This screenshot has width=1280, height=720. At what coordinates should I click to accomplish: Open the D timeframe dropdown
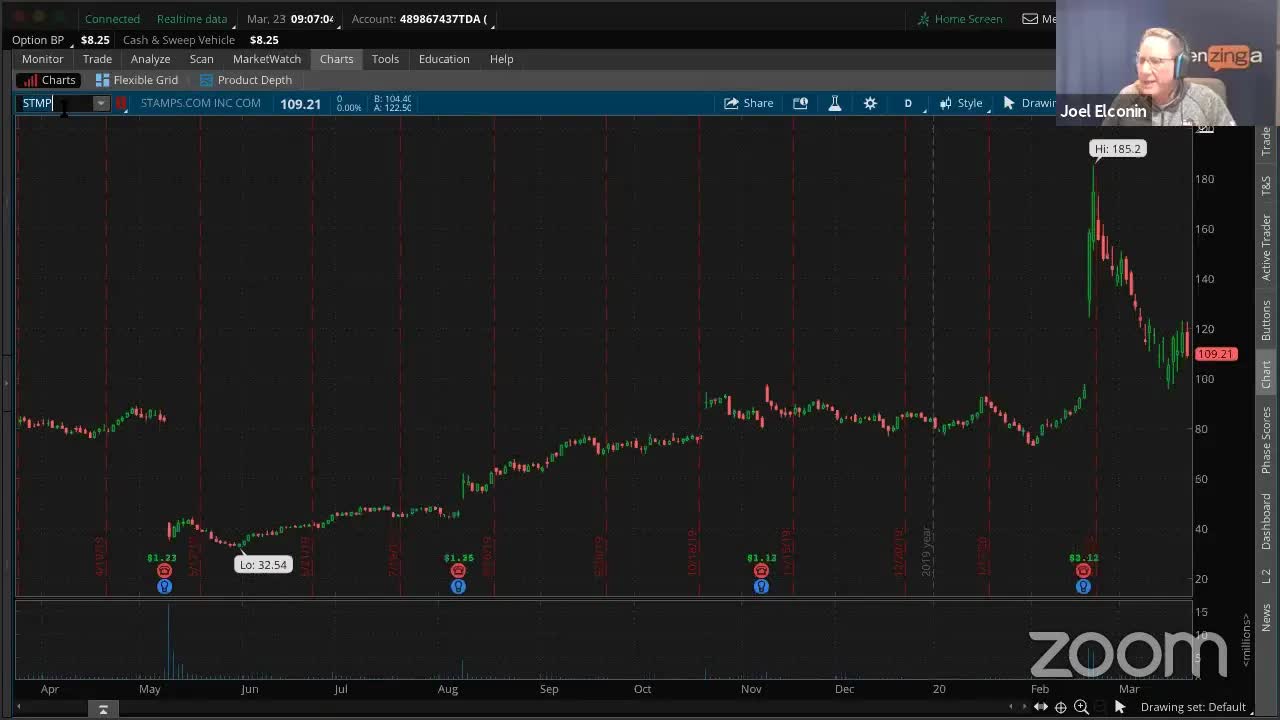(x=908, y=103)
